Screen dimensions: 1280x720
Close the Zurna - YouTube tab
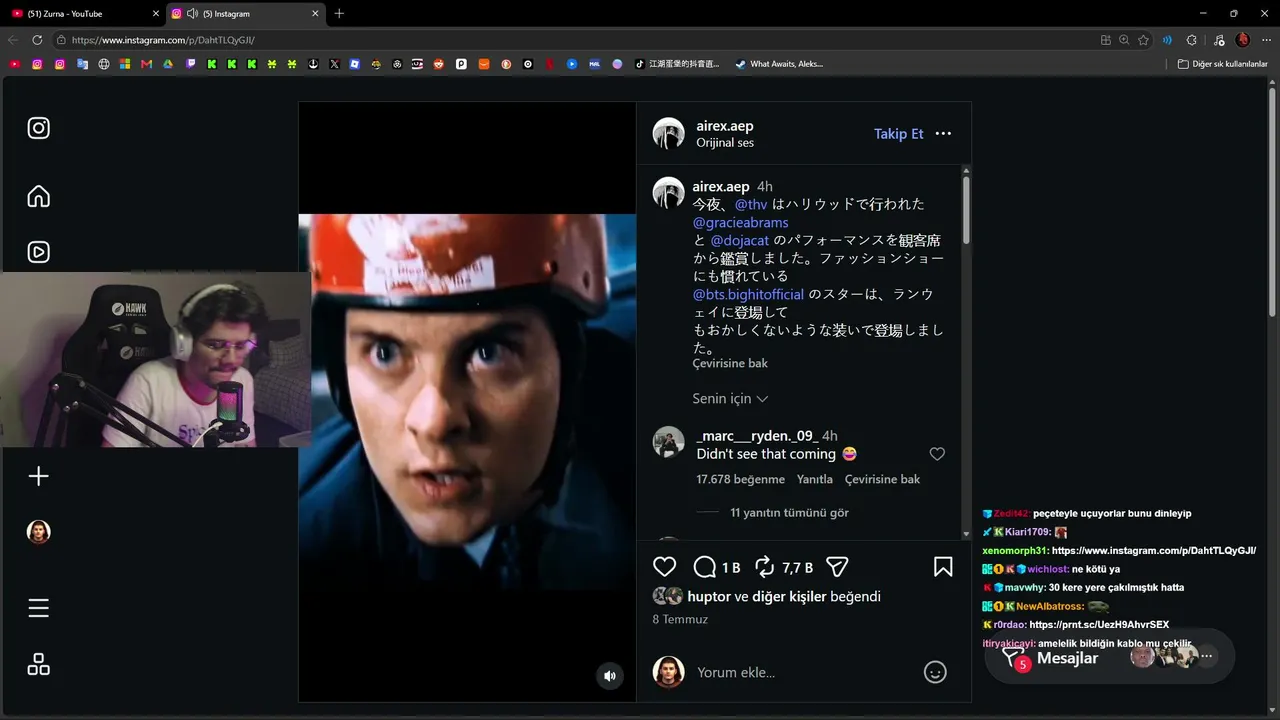click(156, 14)
